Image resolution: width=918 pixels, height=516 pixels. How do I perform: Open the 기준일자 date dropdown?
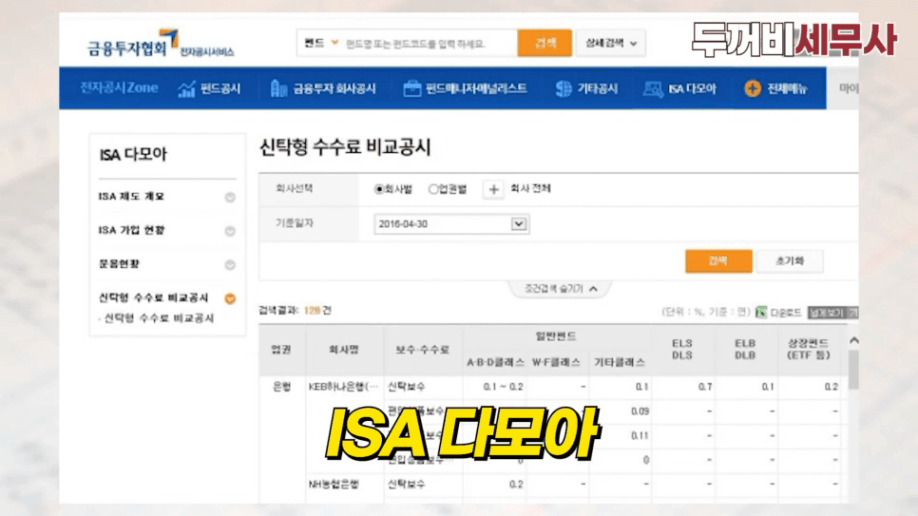click(x=518, y=224)
